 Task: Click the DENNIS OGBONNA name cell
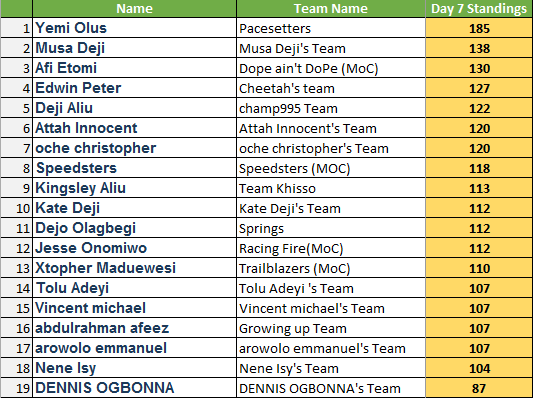pos(134,388)
